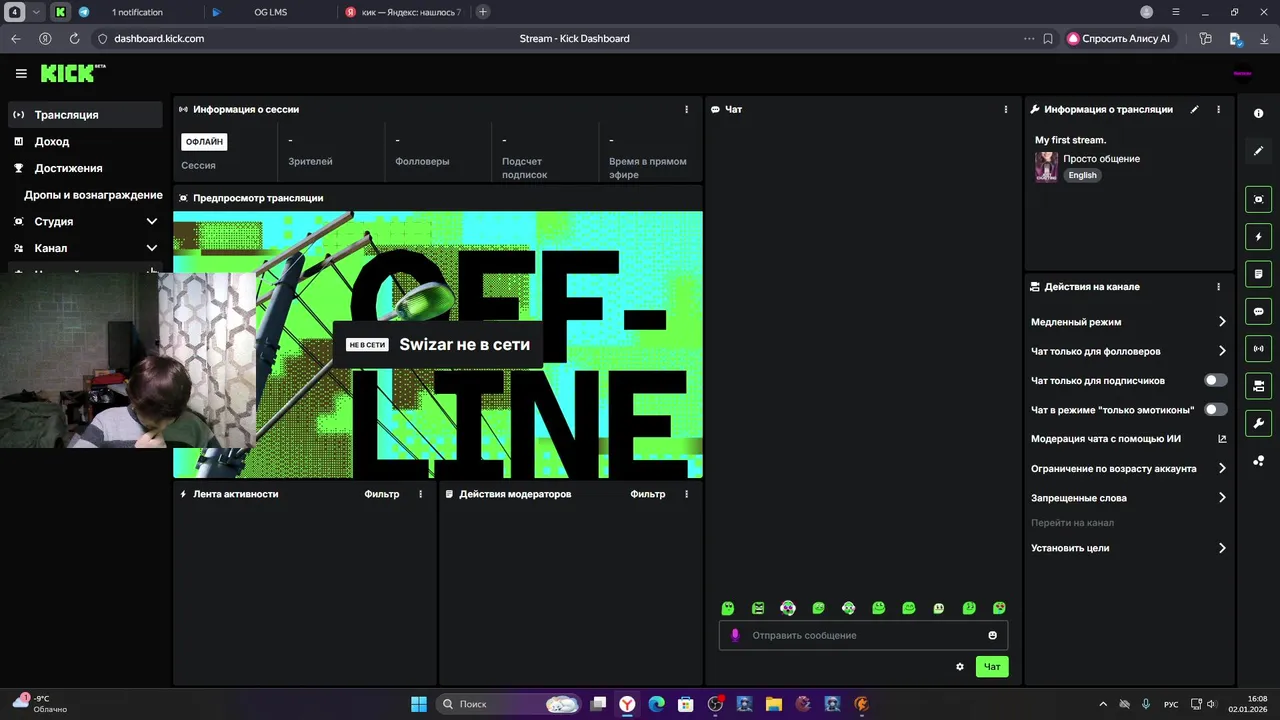The height and width of the screenshot is (720, 1280).
Task: Click the taskbar Поиск search box
Action: coord(509,704)
